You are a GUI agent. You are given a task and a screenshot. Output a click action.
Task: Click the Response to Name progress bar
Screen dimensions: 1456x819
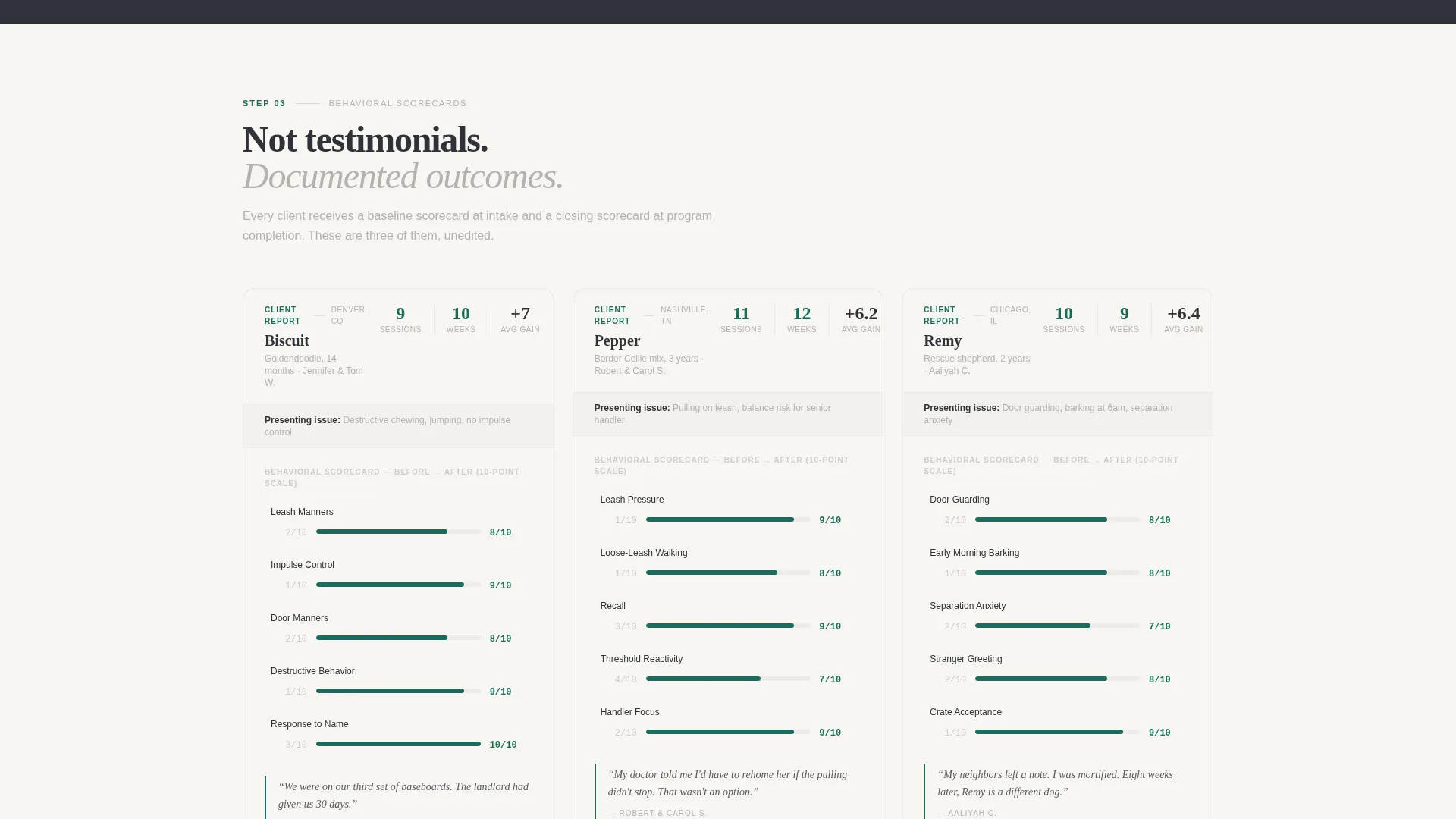pos(398,744)
